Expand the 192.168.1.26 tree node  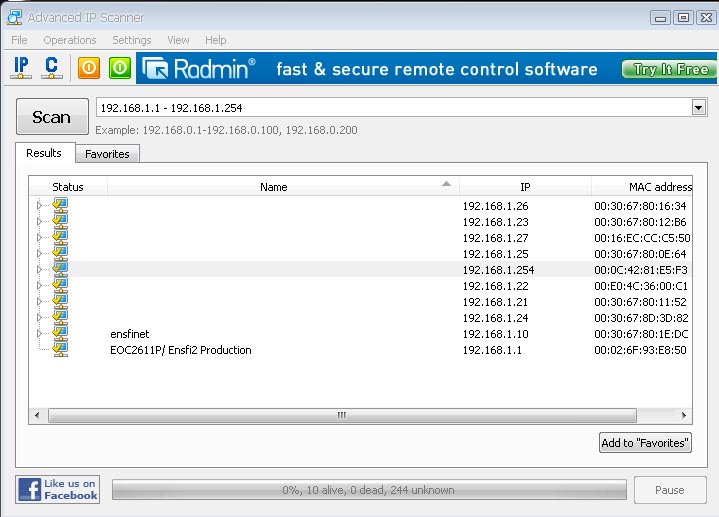click(x=39, y=206)
